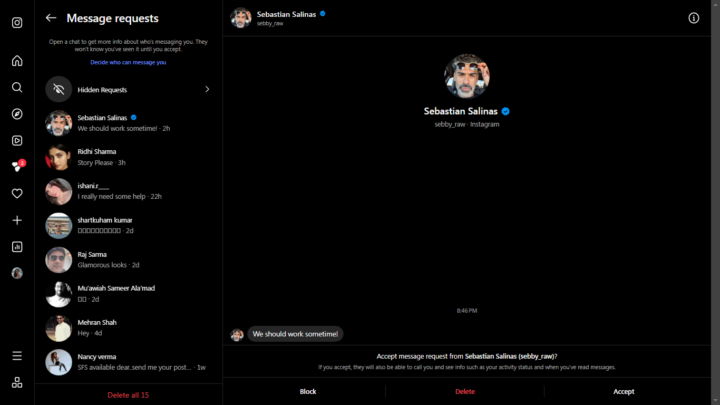This screenshot has width=720, height=405.
Task: Click the Create plus icon
Action: (17, 220)
